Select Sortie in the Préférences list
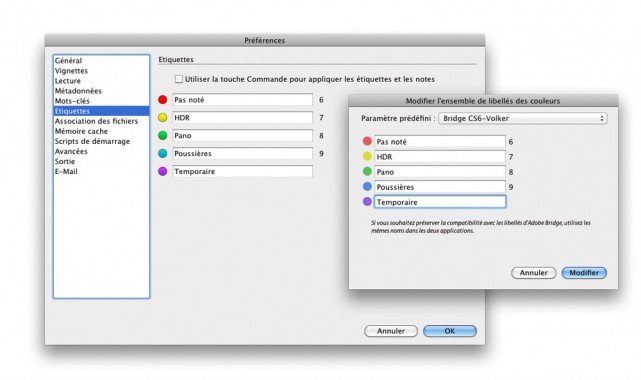This screenshot has width=641, height=380. (101, 161)
